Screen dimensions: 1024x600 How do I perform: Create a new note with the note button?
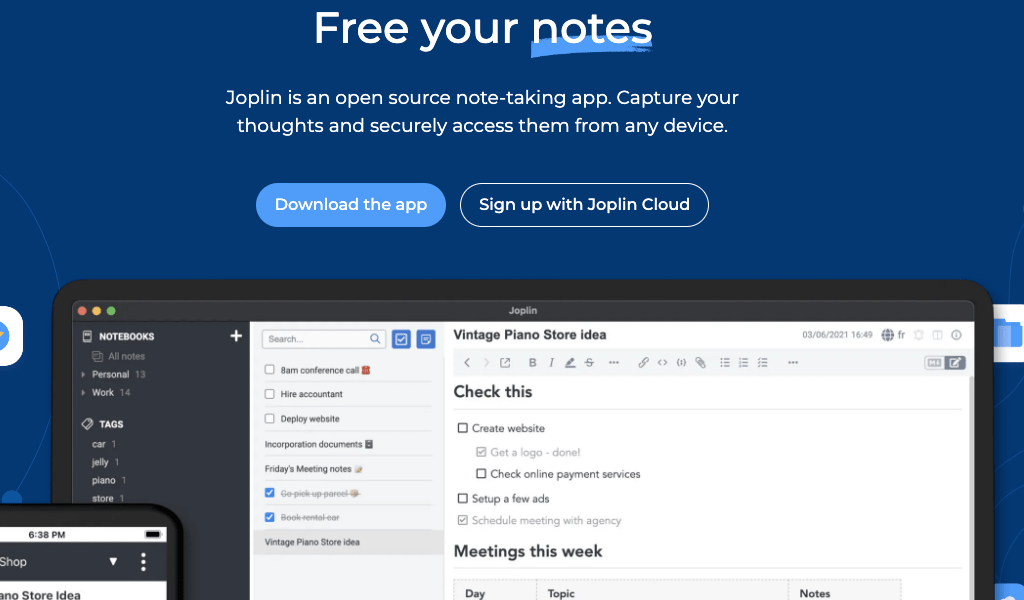426,339
